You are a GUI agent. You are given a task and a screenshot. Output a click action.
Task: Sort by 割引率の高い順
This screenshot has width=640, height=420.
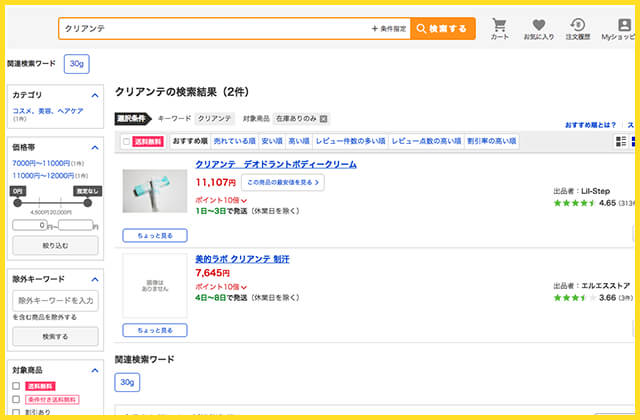[492, 141]
